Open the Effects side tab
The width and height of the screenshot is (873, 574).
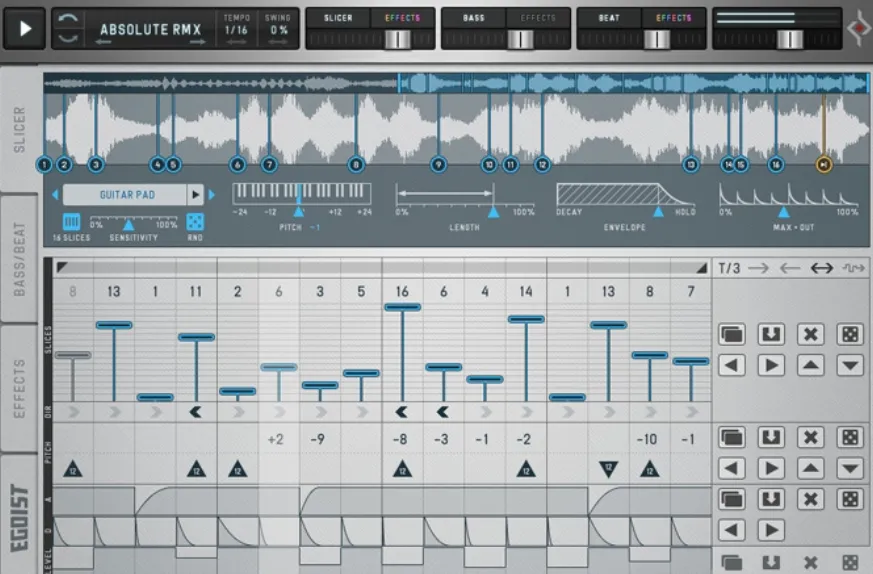(20, 388)
